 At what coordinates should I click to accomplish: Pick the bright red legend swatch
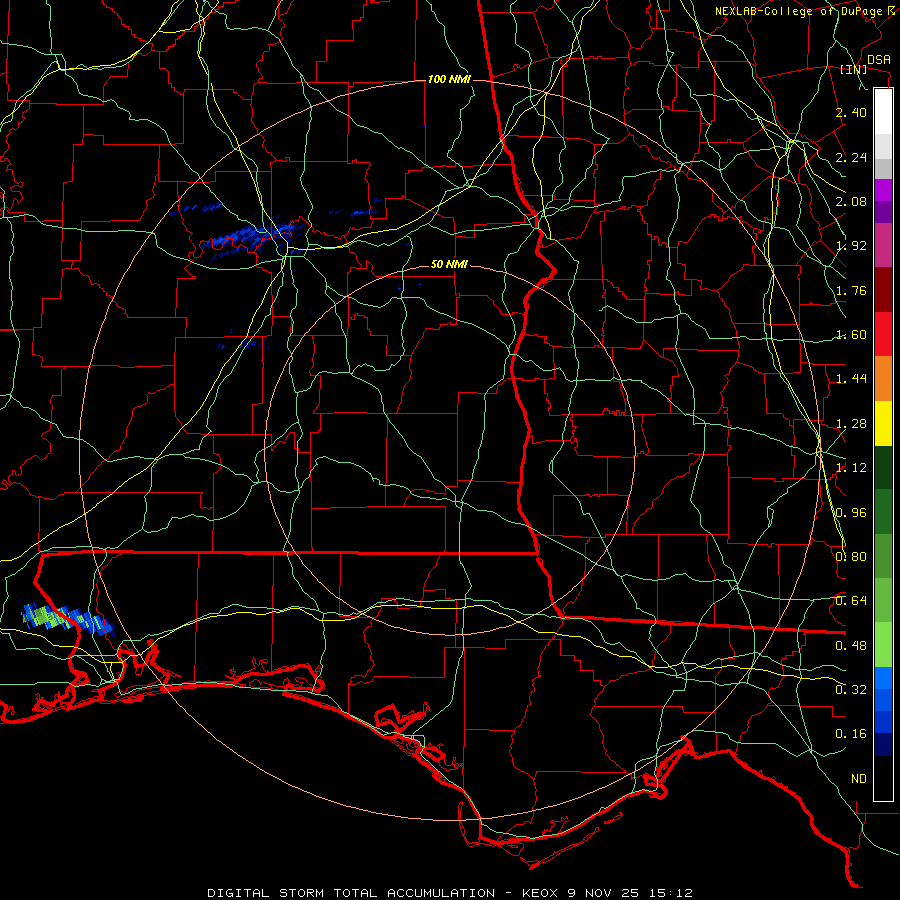[x=883, y=334]
